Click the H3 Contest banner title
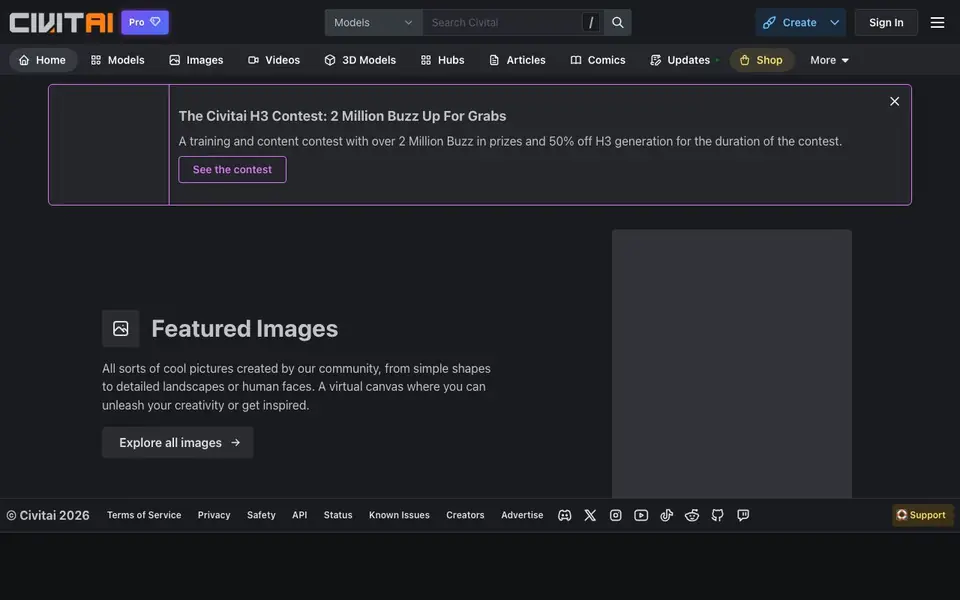The width and height of the screenshot is (960, 600). 342,116
